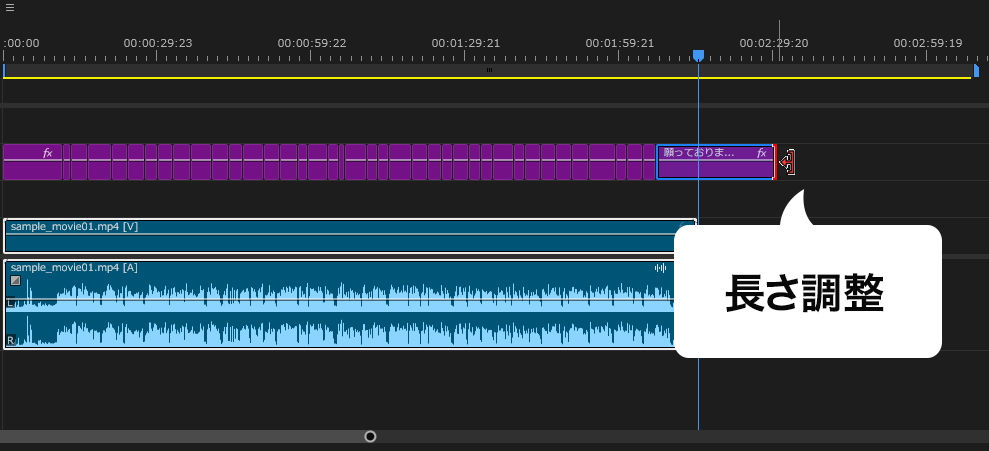Open the timeline panel hamburger menu
Image resolution: width=989 pixels, height=451 pixels.
[x=9, y=8]
